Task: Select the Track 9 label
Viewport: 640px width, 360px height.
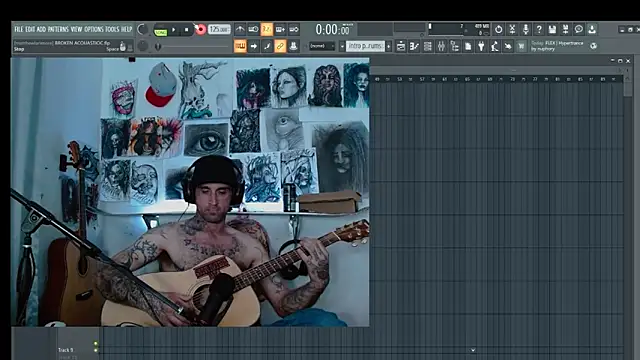Action: pos(65,350)
